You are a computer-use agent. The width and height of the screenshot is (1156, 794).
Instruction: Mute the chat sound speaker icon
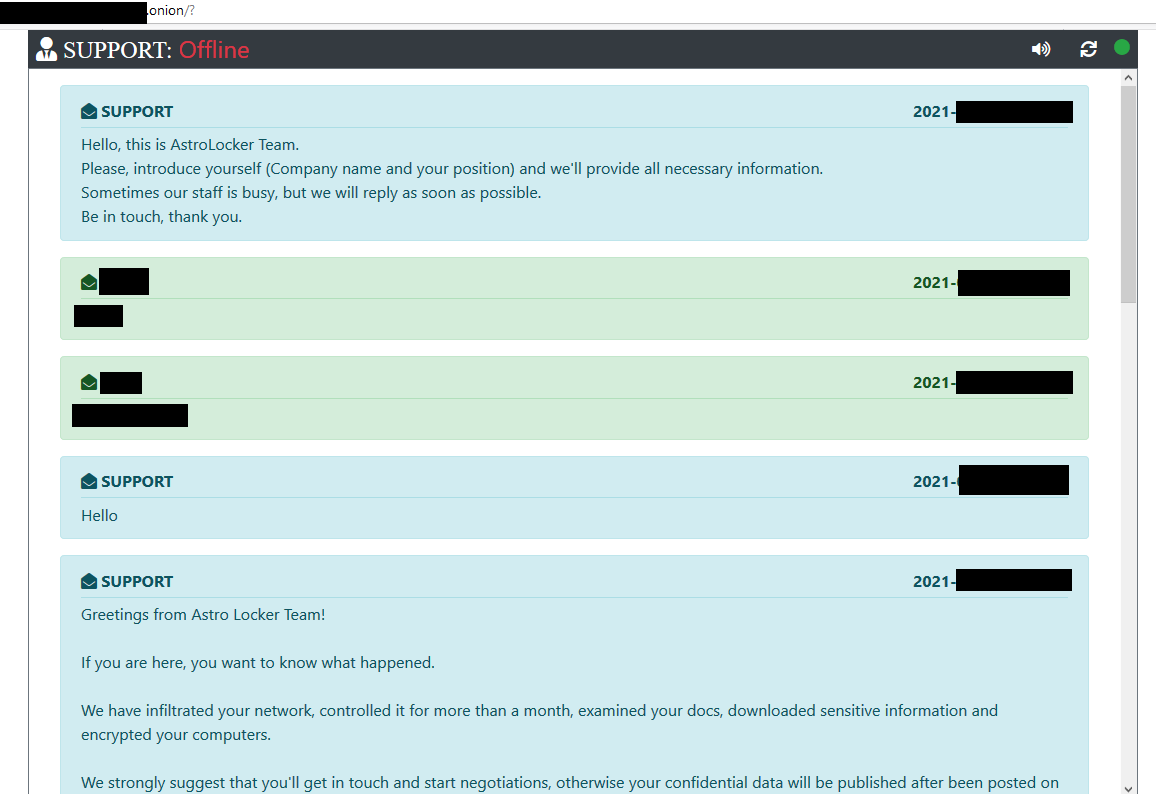coord(1040,49)
